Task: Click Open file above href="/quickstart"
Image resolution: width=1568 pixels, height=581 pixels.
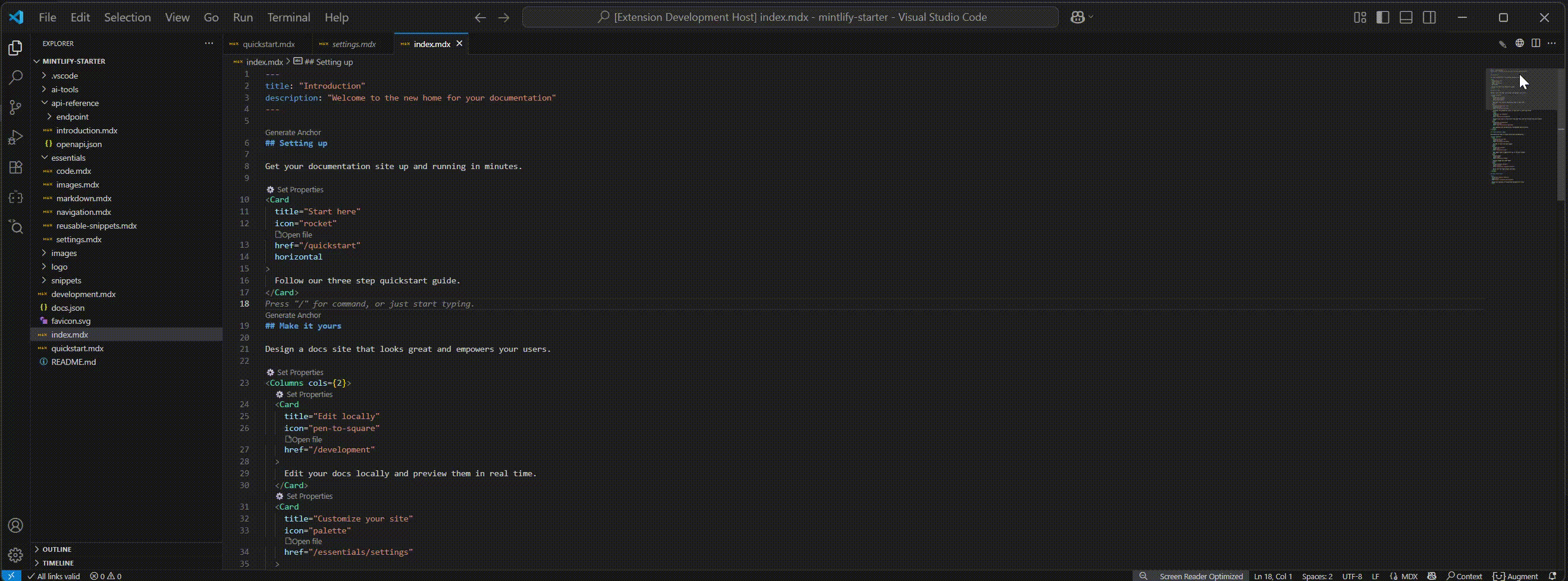Action: click(293, 235)
